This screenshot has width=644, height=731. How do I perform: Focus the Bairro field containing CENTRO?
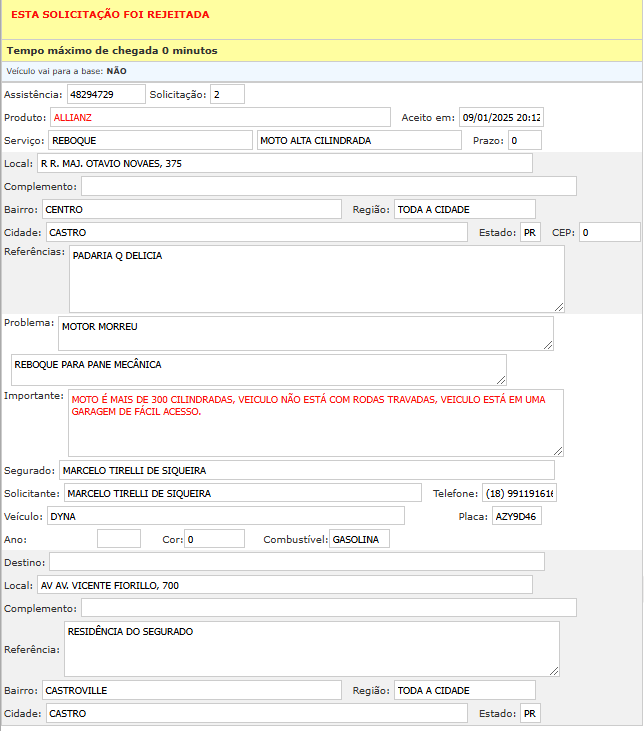(191, 209)
